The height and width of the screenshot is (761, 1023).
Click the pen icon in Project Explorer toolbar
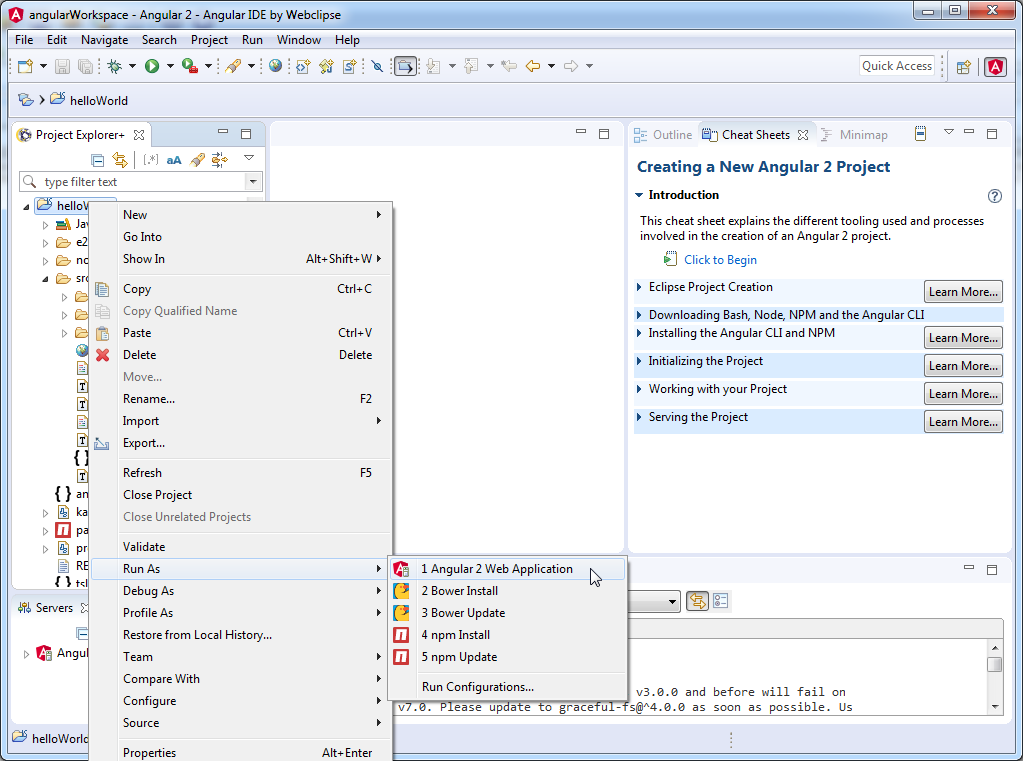[x=197, y=160]
